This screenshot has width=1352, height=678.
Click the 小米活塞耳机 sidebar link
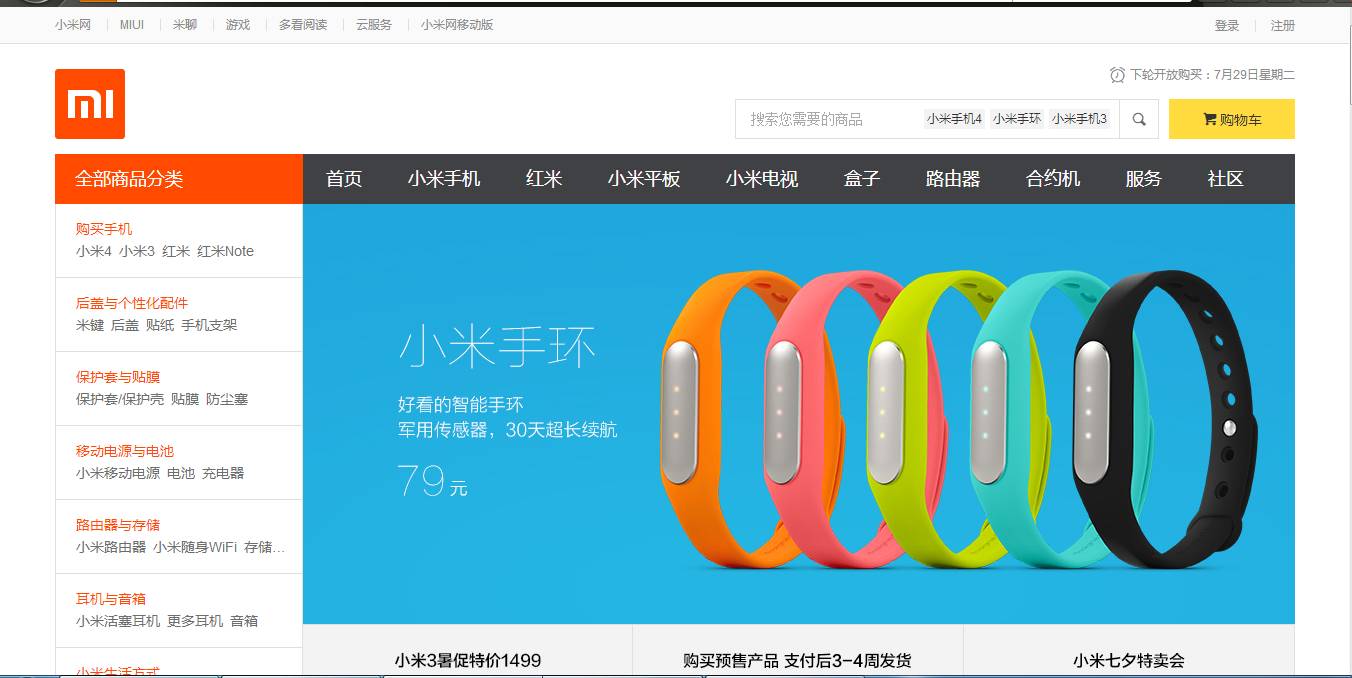118,621
